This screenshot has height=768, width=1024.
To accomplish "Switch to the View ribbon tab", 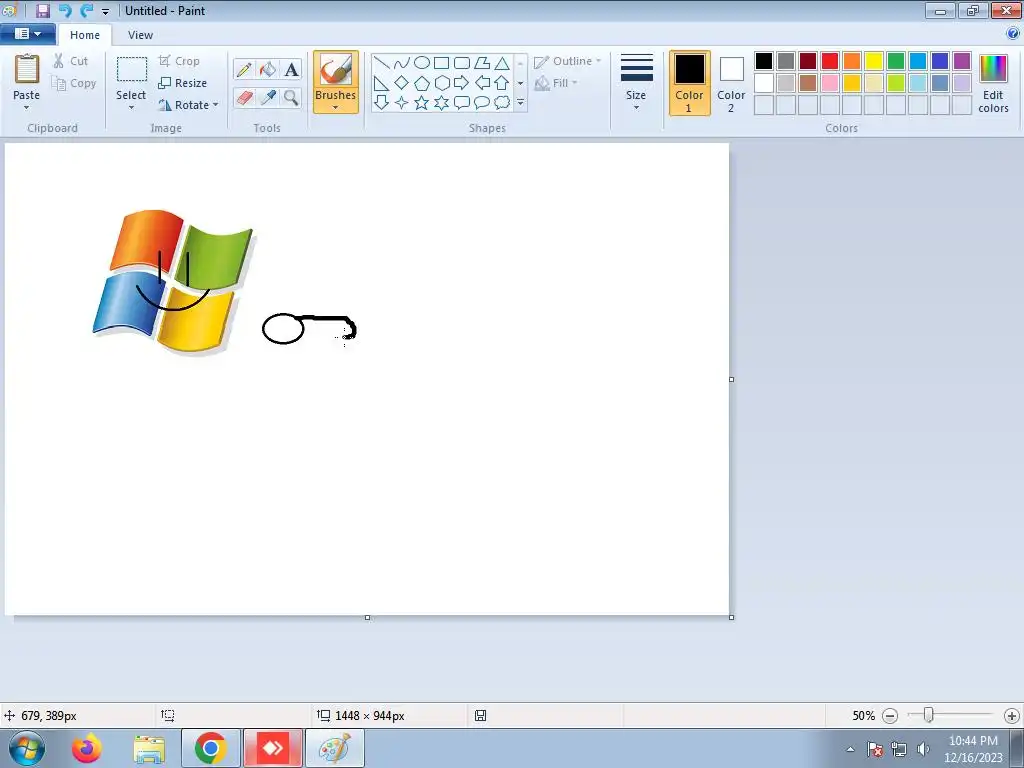I will 140,35.
